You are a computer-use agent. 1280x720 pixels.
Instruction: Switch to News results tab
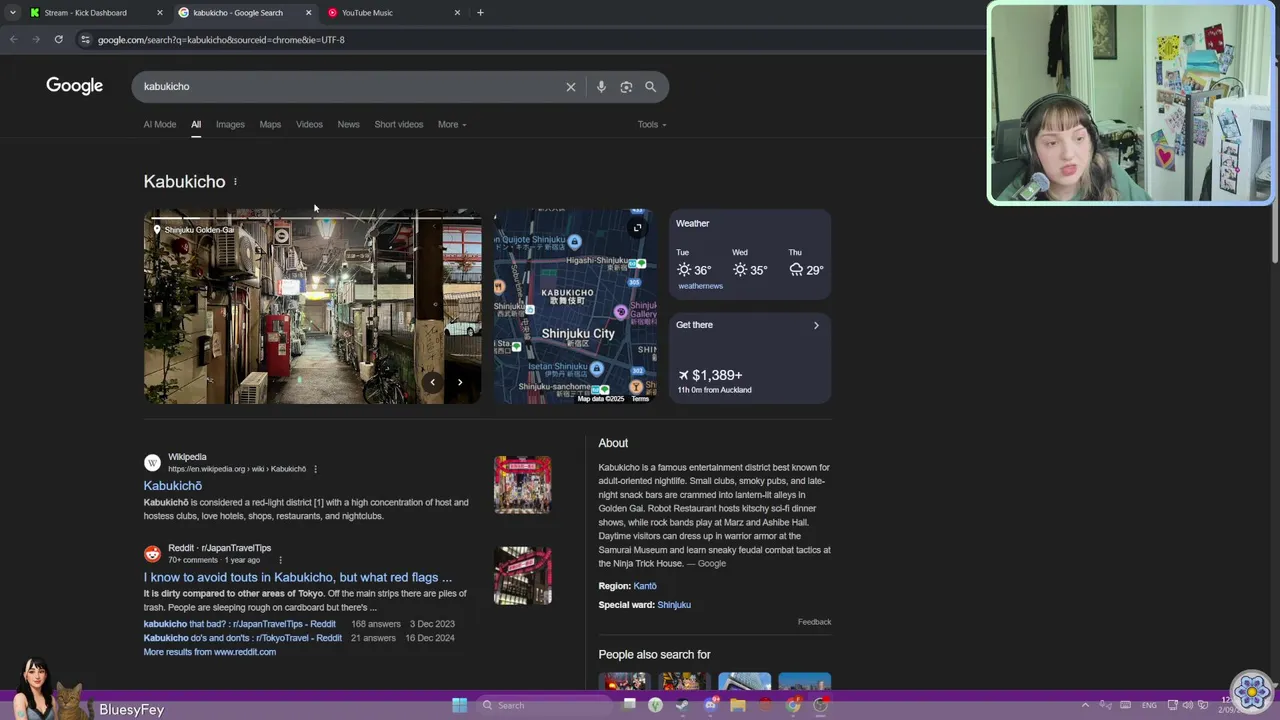point(348,125)
